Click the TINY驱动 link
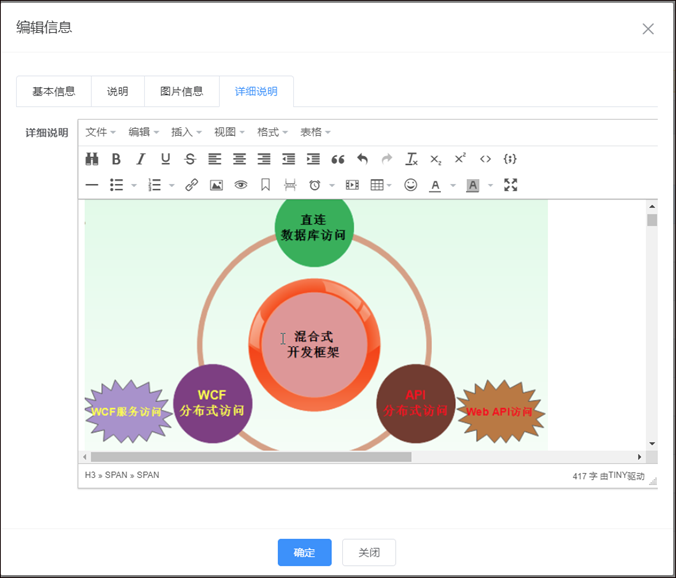 tap(626, 476)
